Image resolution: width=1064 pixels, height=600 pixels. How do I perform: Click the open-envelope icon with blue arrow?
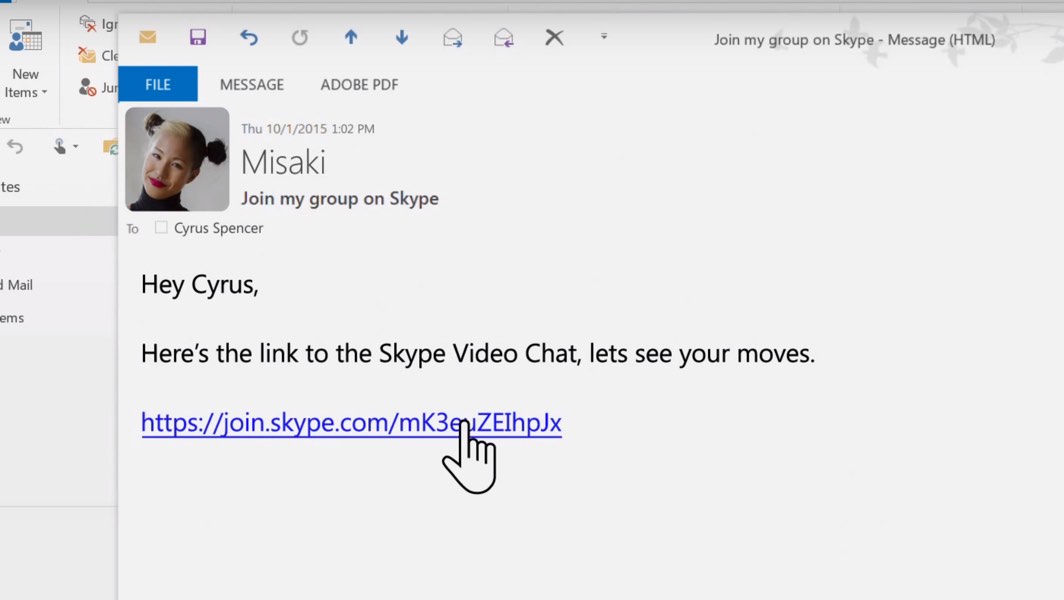click(x=453, y=38)
